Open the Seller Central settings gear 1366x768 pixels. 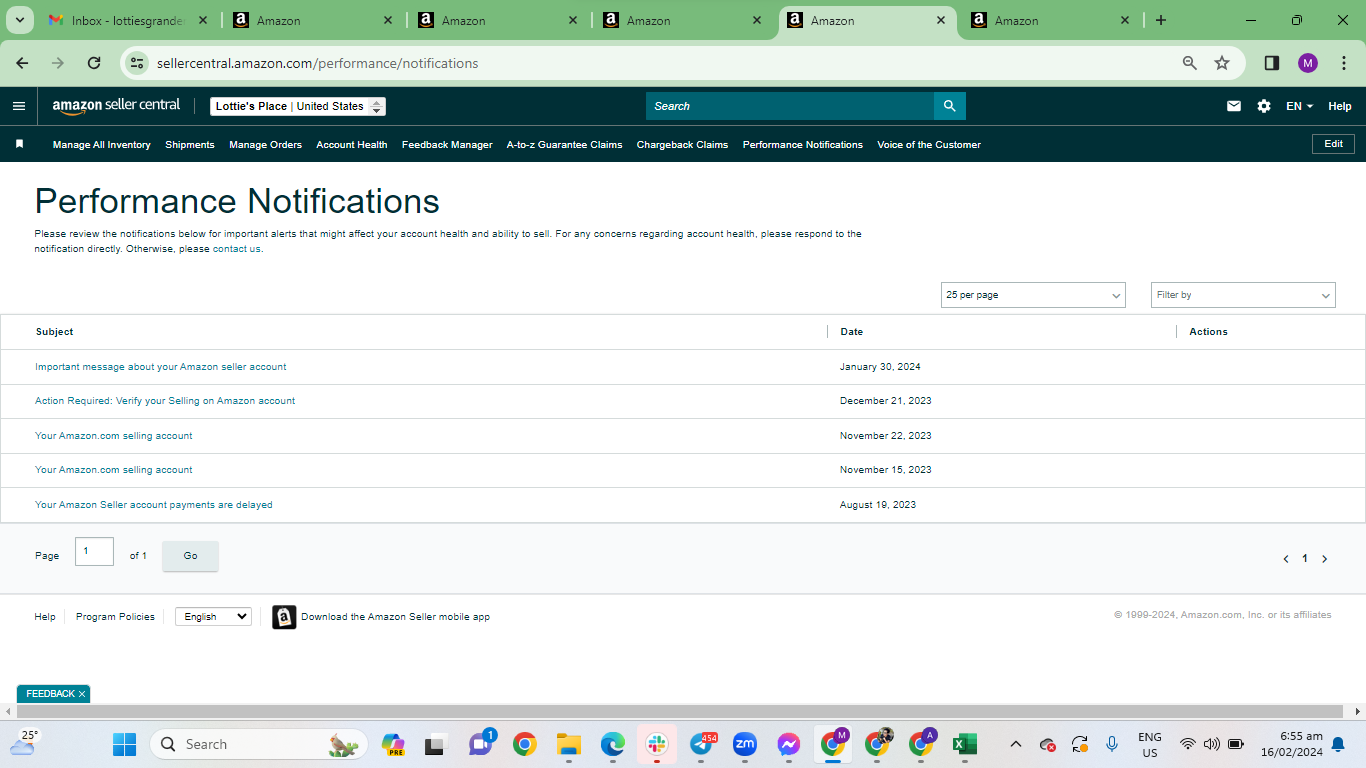pos(1264,106)
